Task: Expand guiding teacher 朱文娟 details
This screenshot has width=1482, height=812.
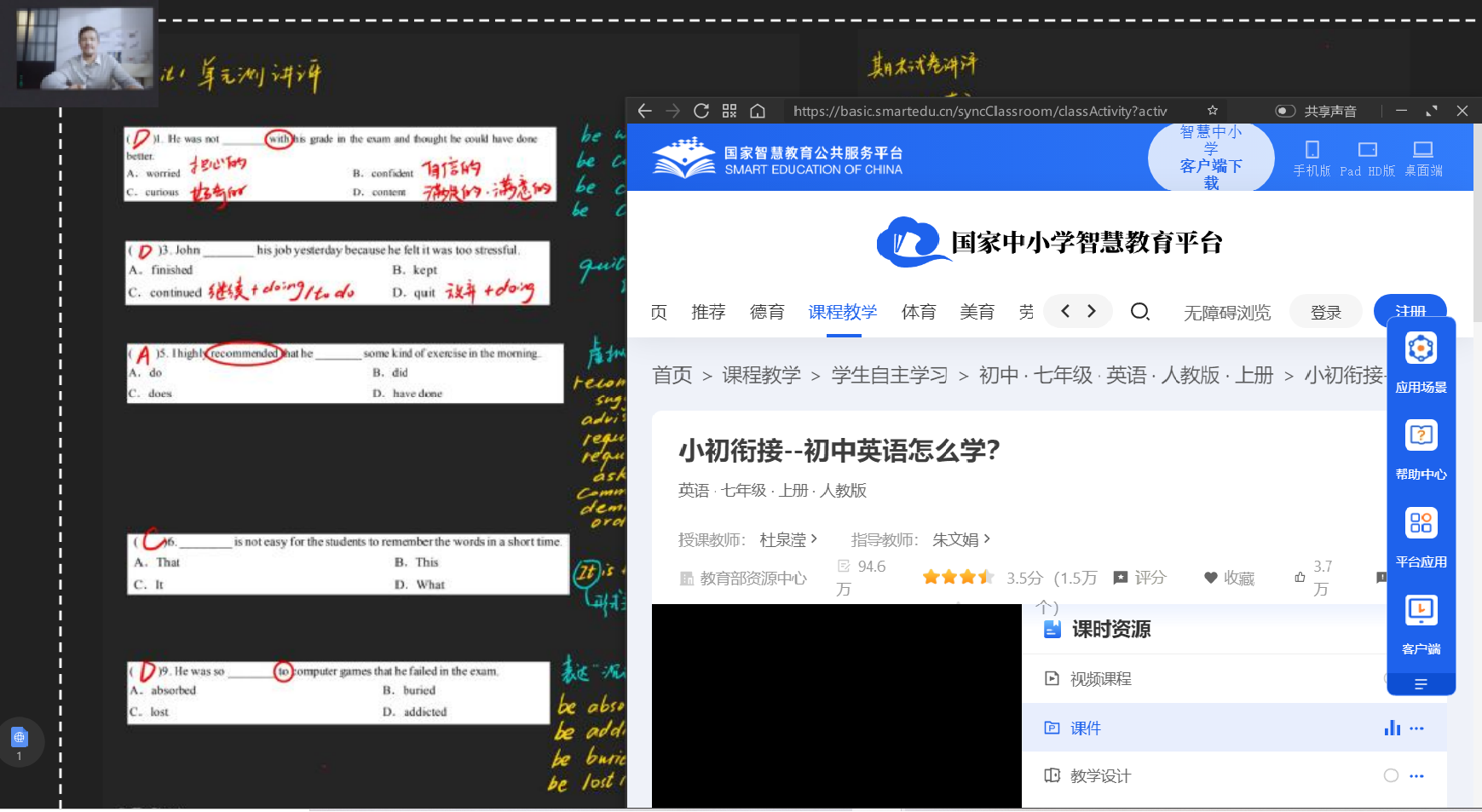Action: [961, 539]
